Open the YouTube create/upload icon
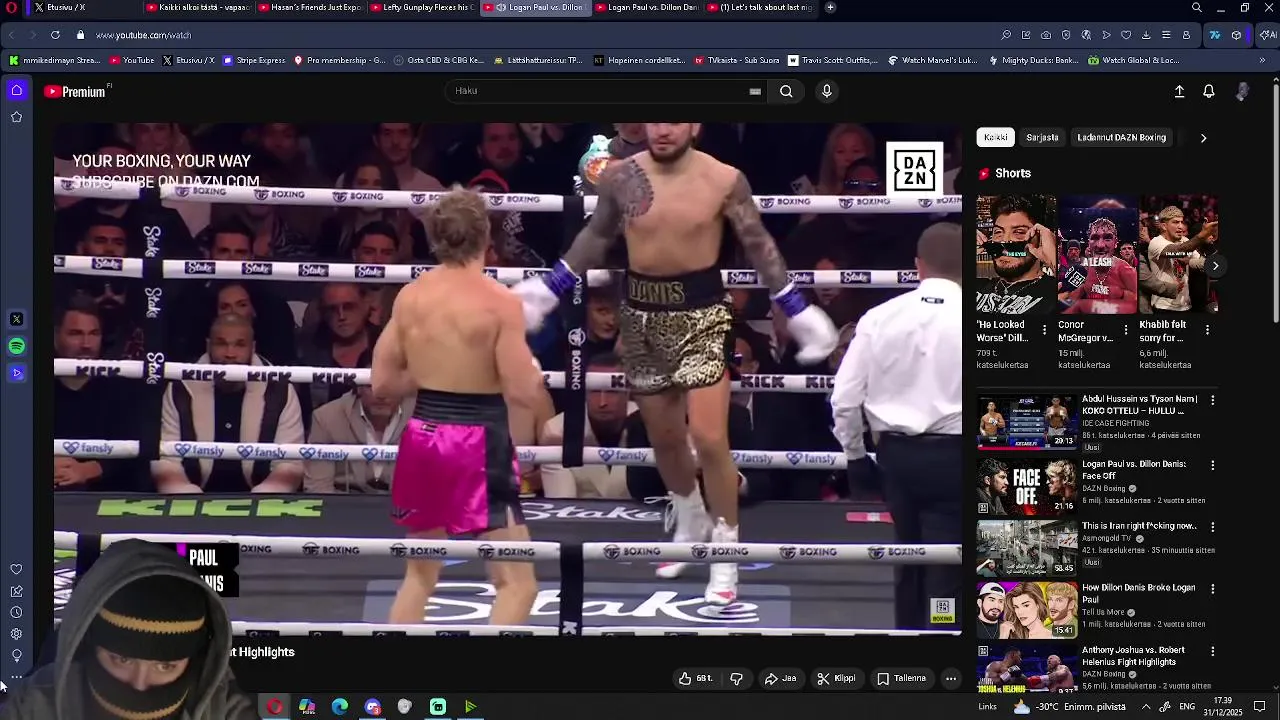Viewport: 1280px width, 720px height. (1179, 91)
